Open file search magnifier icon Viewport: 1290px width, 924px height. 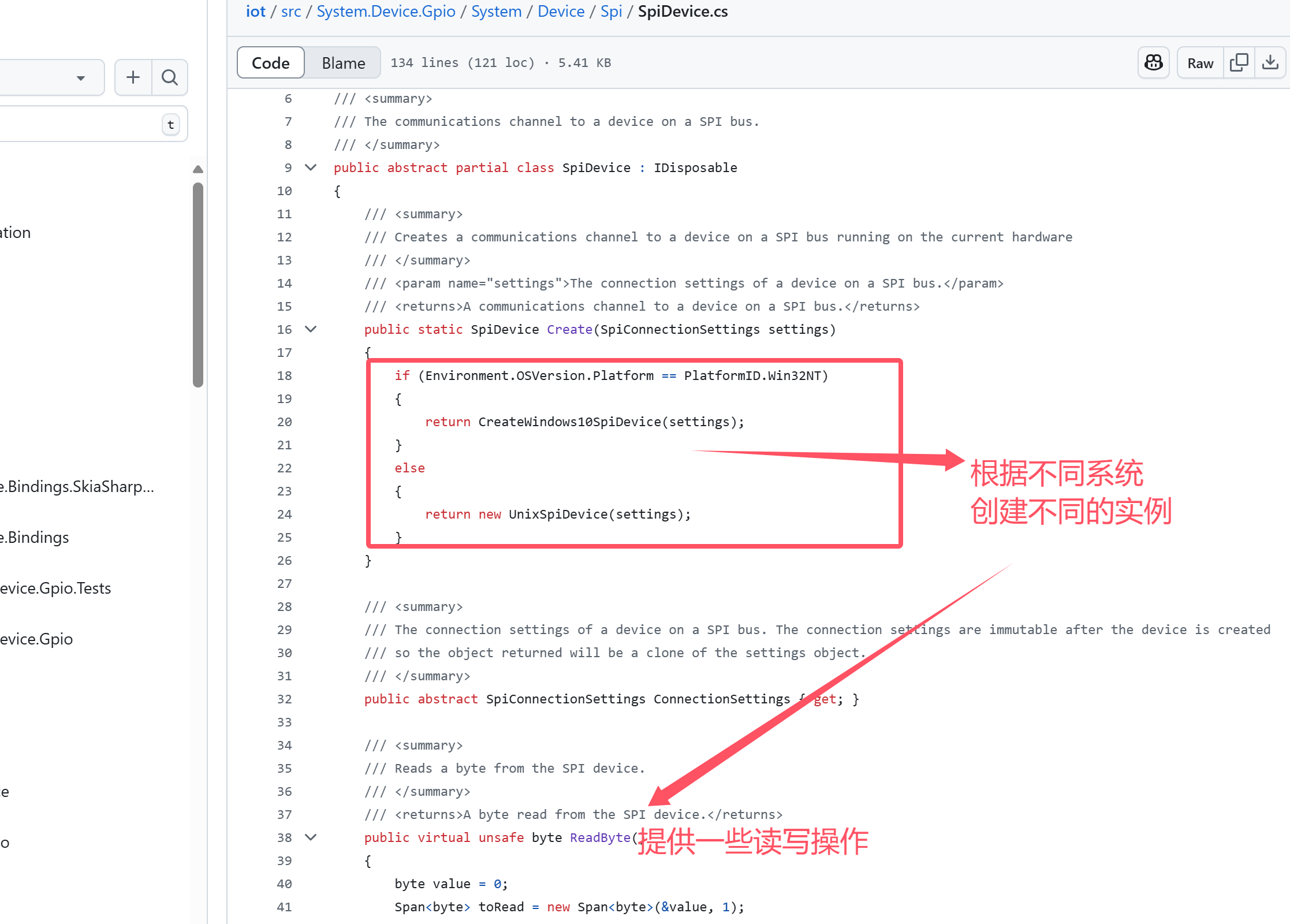[169, 77]
